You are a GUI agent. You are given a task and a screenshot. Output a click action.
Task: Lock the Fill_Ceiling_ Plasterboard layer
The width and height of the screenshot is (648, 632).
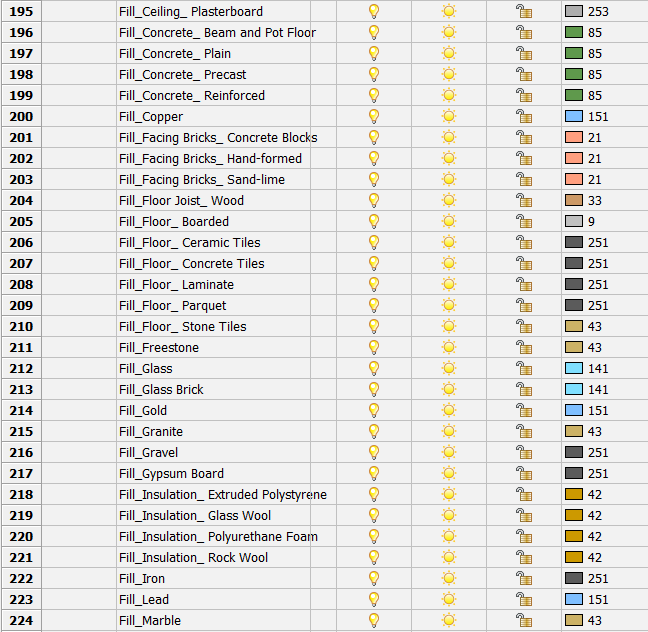click(x=523, y=12)
